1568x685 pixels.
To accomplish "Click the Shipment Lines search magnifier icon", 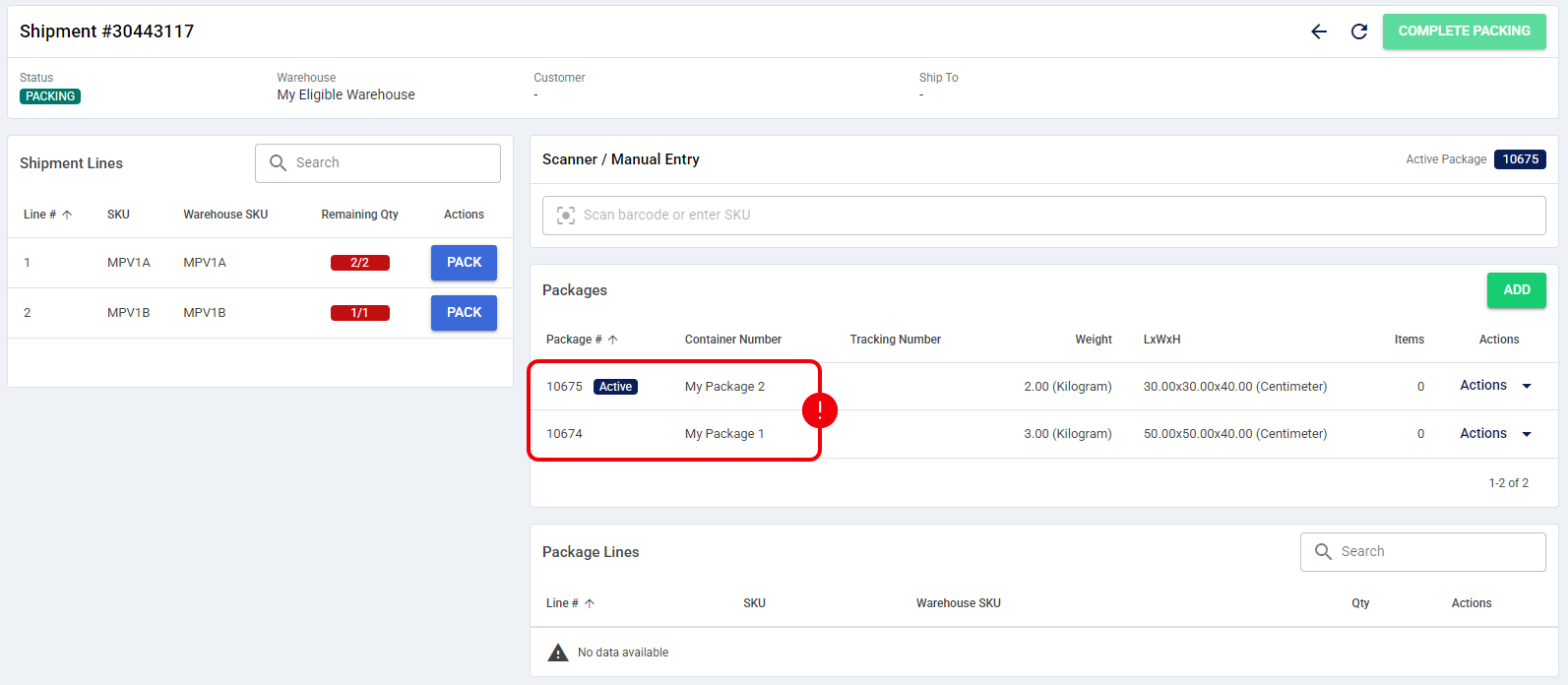I will pos(278,163).
